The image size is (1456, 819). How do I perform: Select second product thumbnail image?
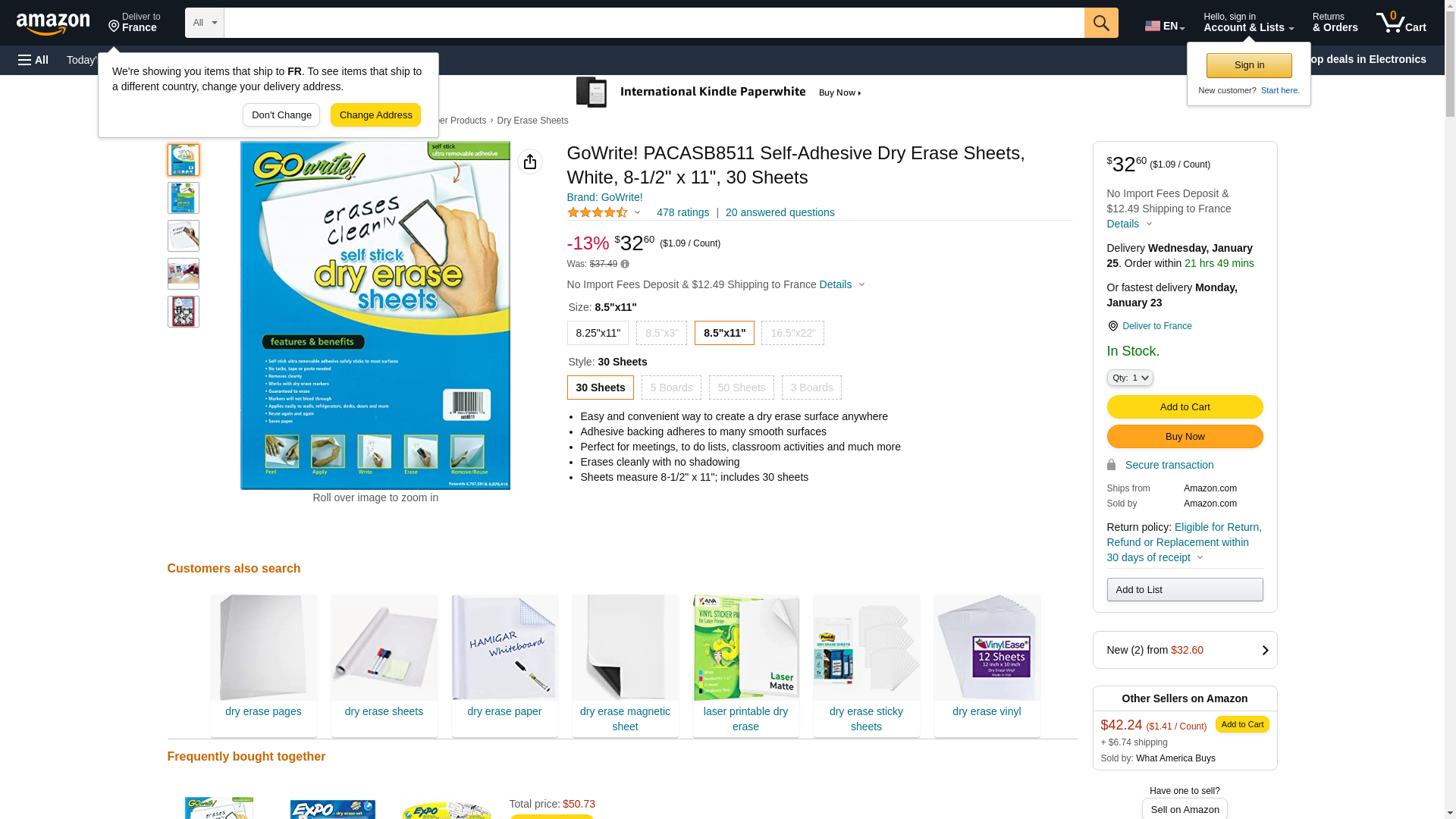tap(184, 198)
